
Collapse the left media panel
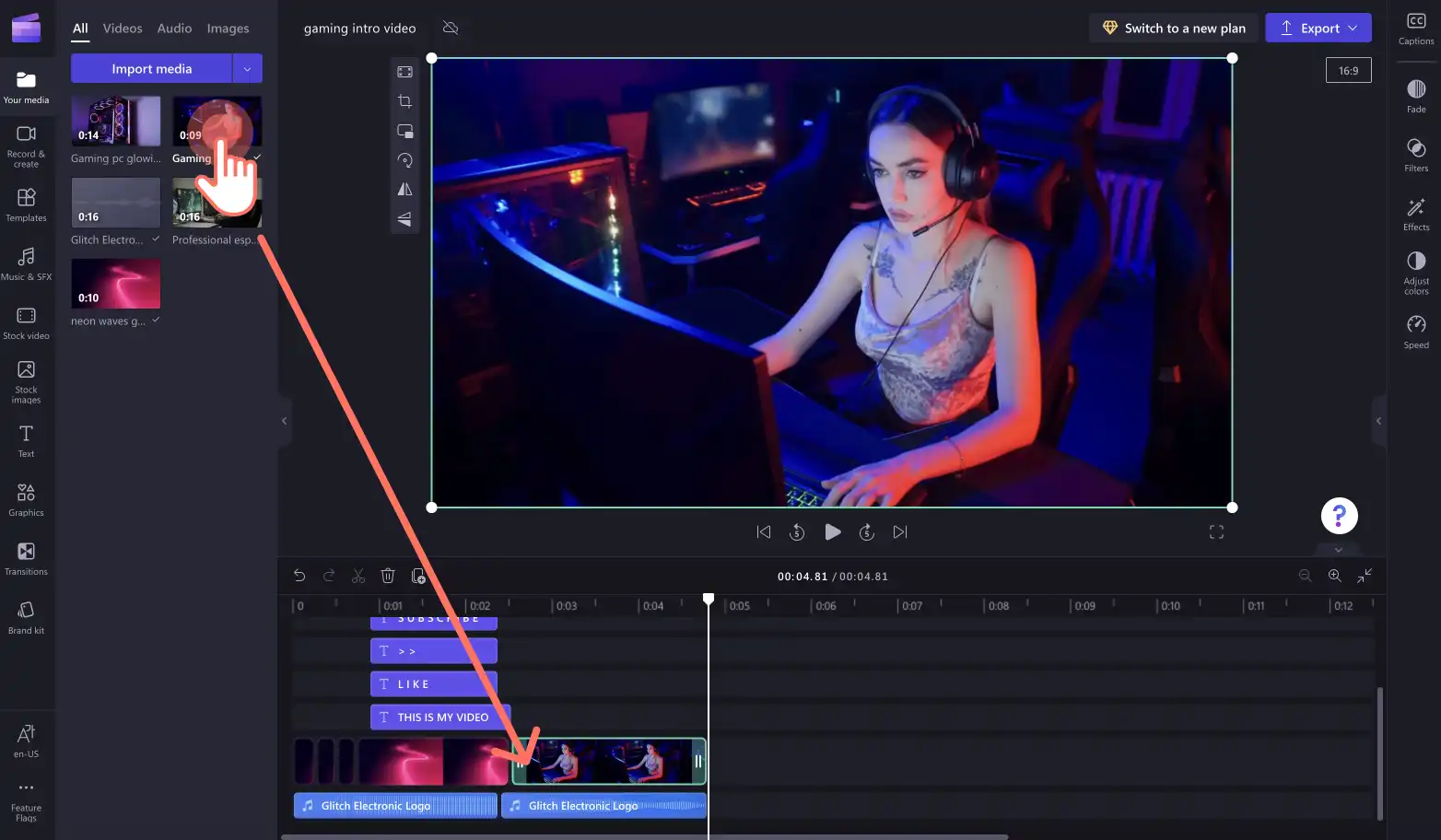pyautogui.click(x=284, y=421)
